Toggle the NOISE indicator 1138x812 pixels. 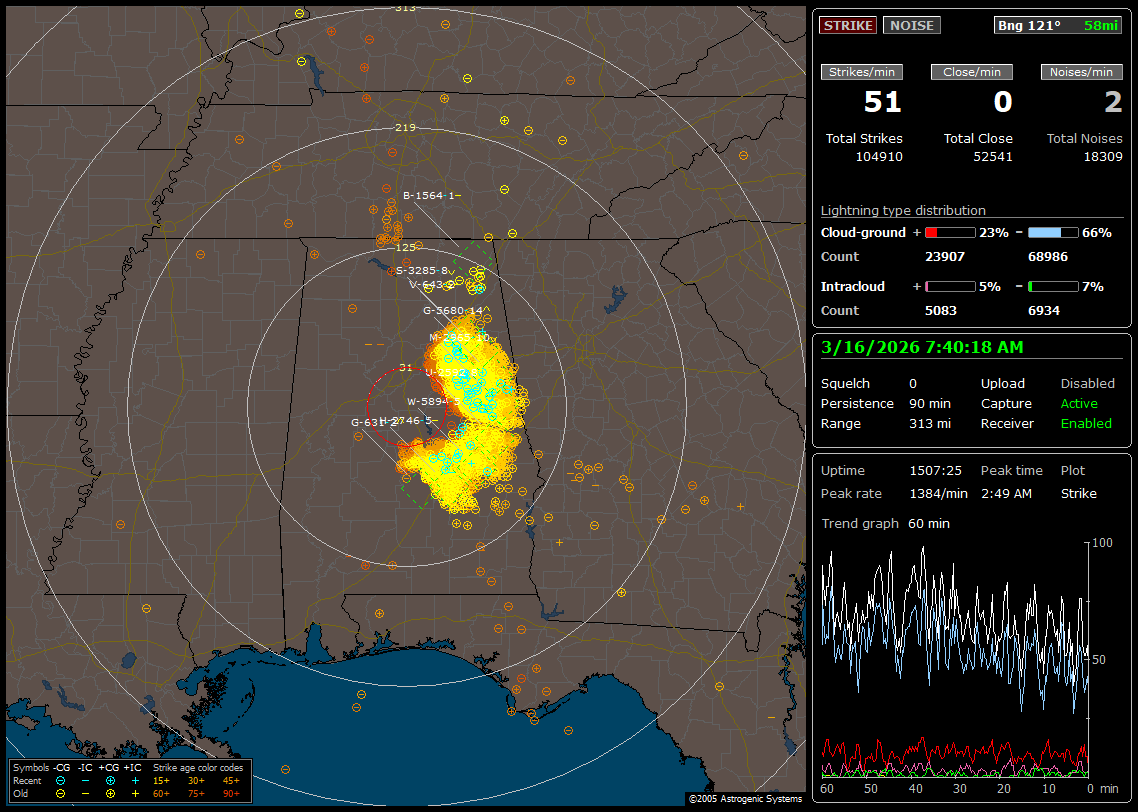pos(911,25)
